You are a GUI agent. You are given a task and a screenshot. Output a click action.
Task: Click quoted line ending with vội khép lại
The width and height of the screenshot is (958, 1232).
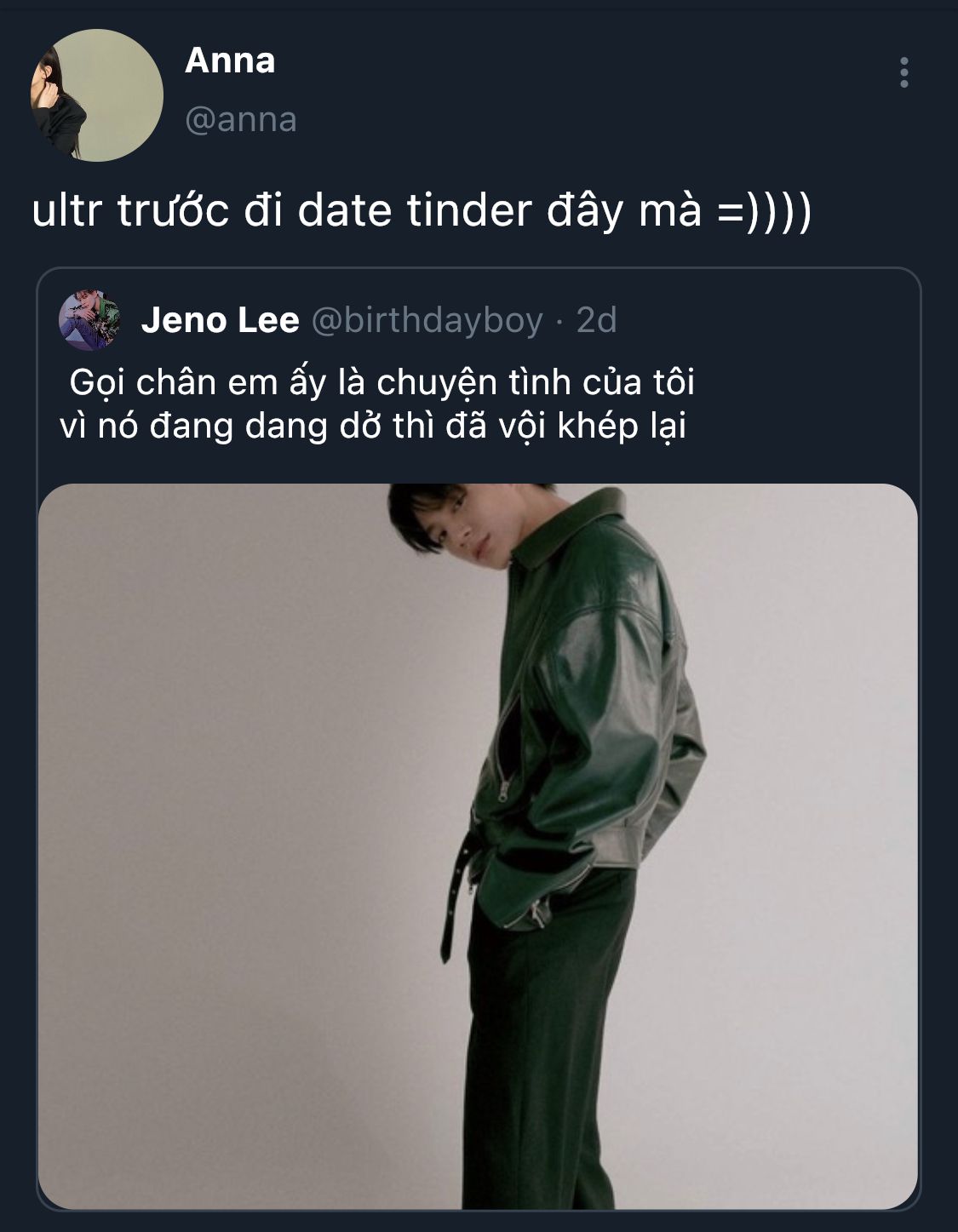click(373, 426)
